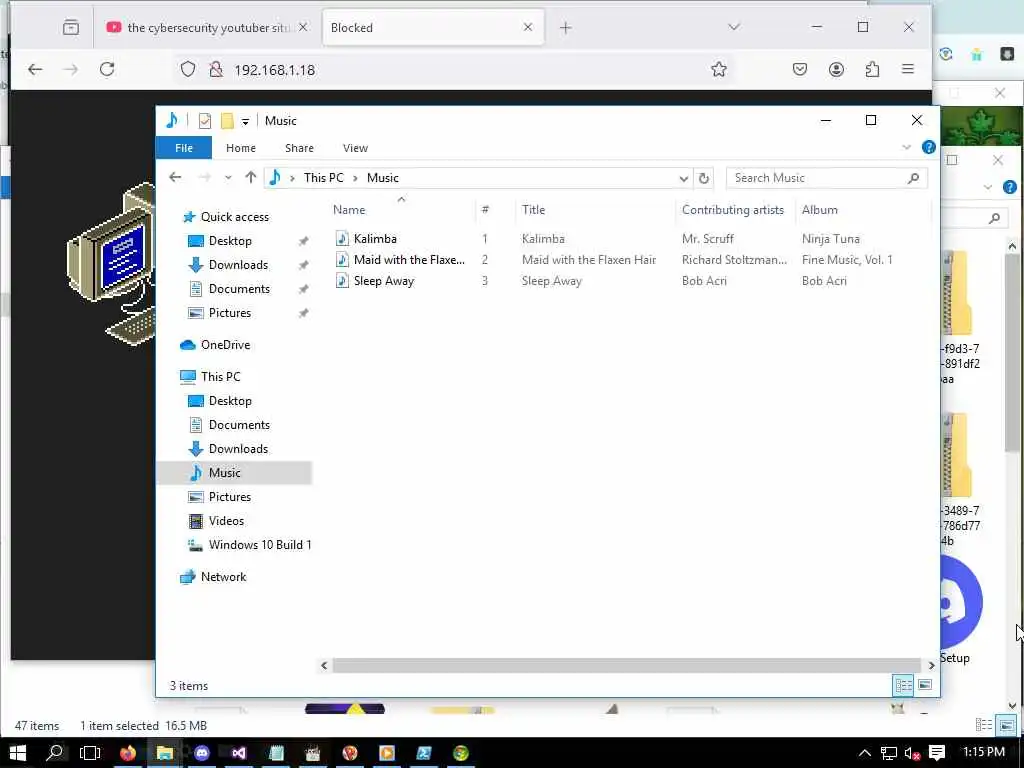The width and height of the screenshot is (1024, 768).
Task: Open pinned Documents under Quick access
Action: coord(239,289)
